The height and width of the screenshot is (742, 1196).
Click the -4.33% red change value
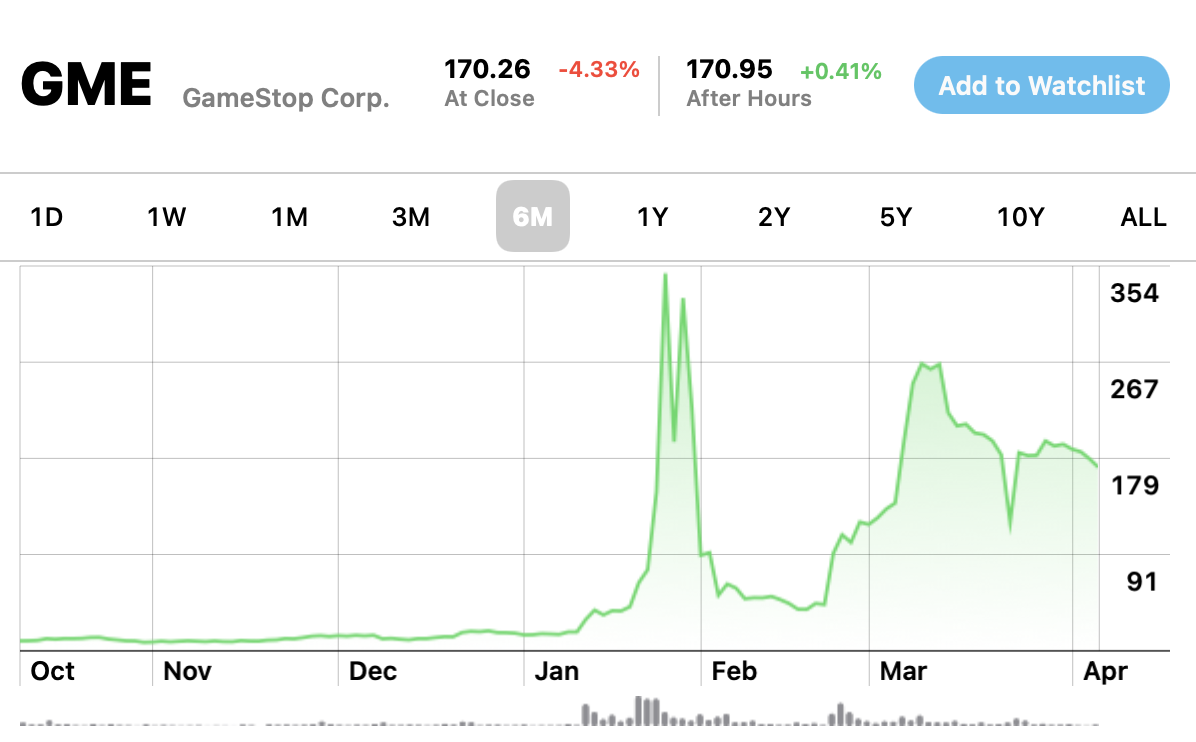[x=598, y=69]
